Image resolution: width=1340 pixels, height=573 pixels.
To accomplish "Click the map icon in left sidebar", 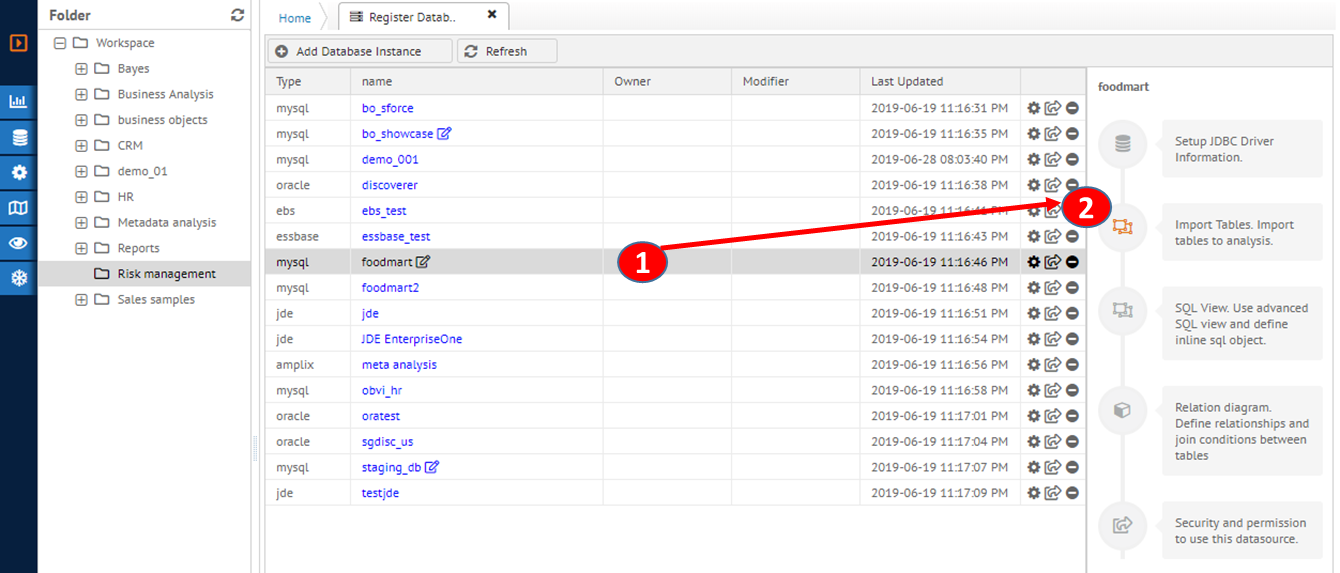I will coord(18,208).
